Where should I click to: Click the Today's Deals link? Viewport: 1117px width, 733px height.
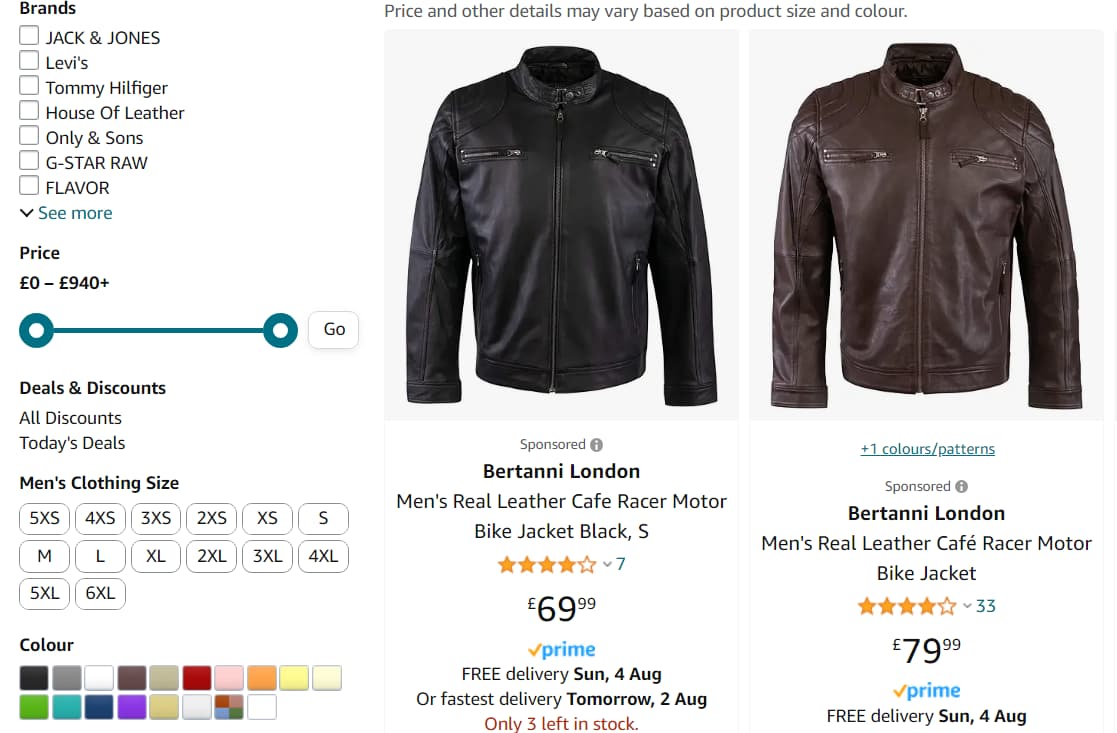pyautogui.click(x=72, y=442)
